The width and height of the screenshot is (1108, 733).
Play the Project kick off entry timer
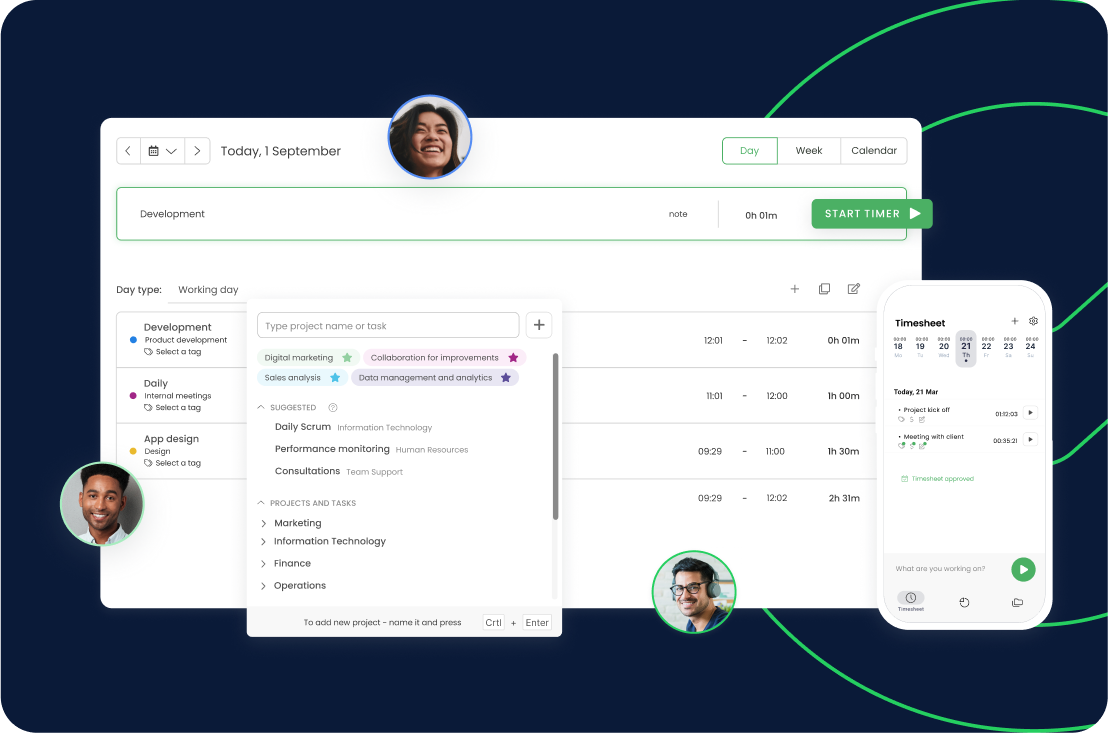click(x=1030, y=412)
